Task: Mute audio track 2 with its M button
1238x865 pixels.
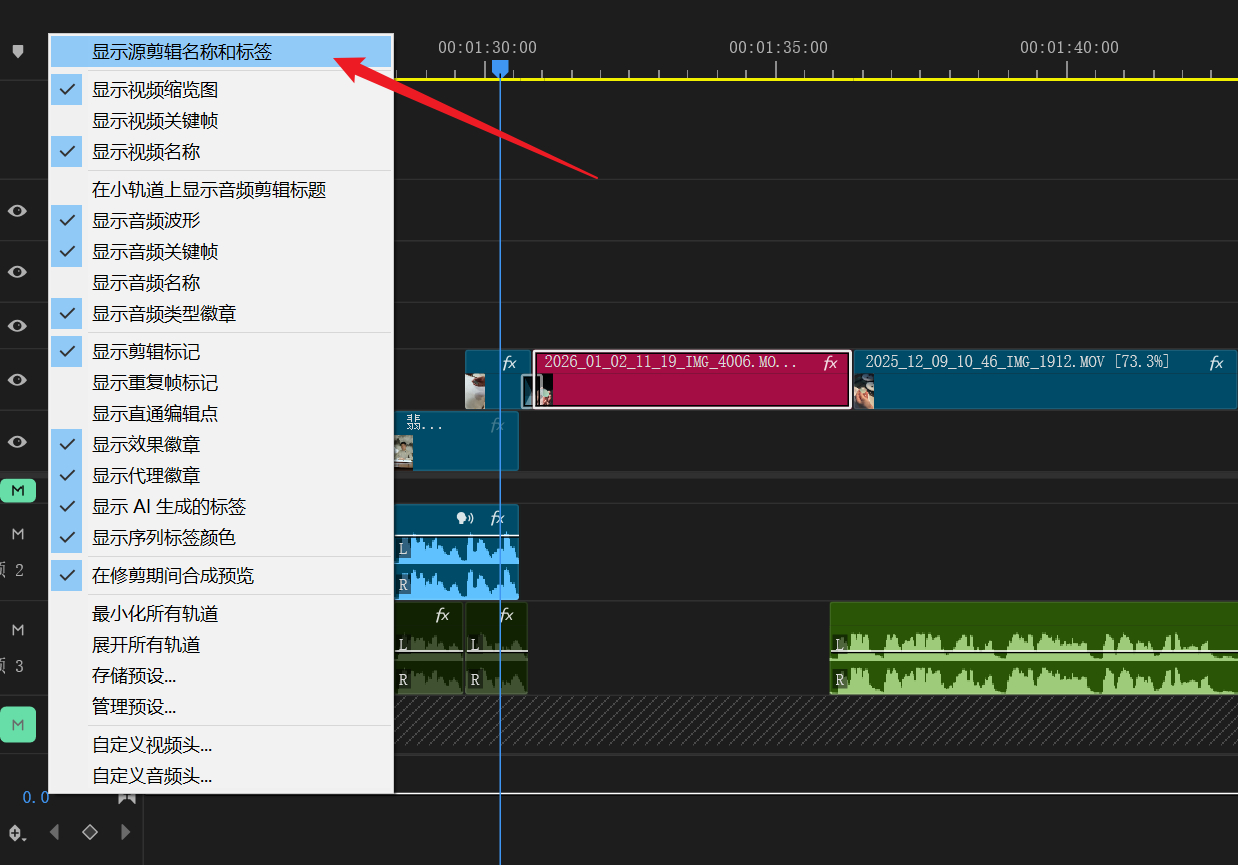Action: coord(17,534)
